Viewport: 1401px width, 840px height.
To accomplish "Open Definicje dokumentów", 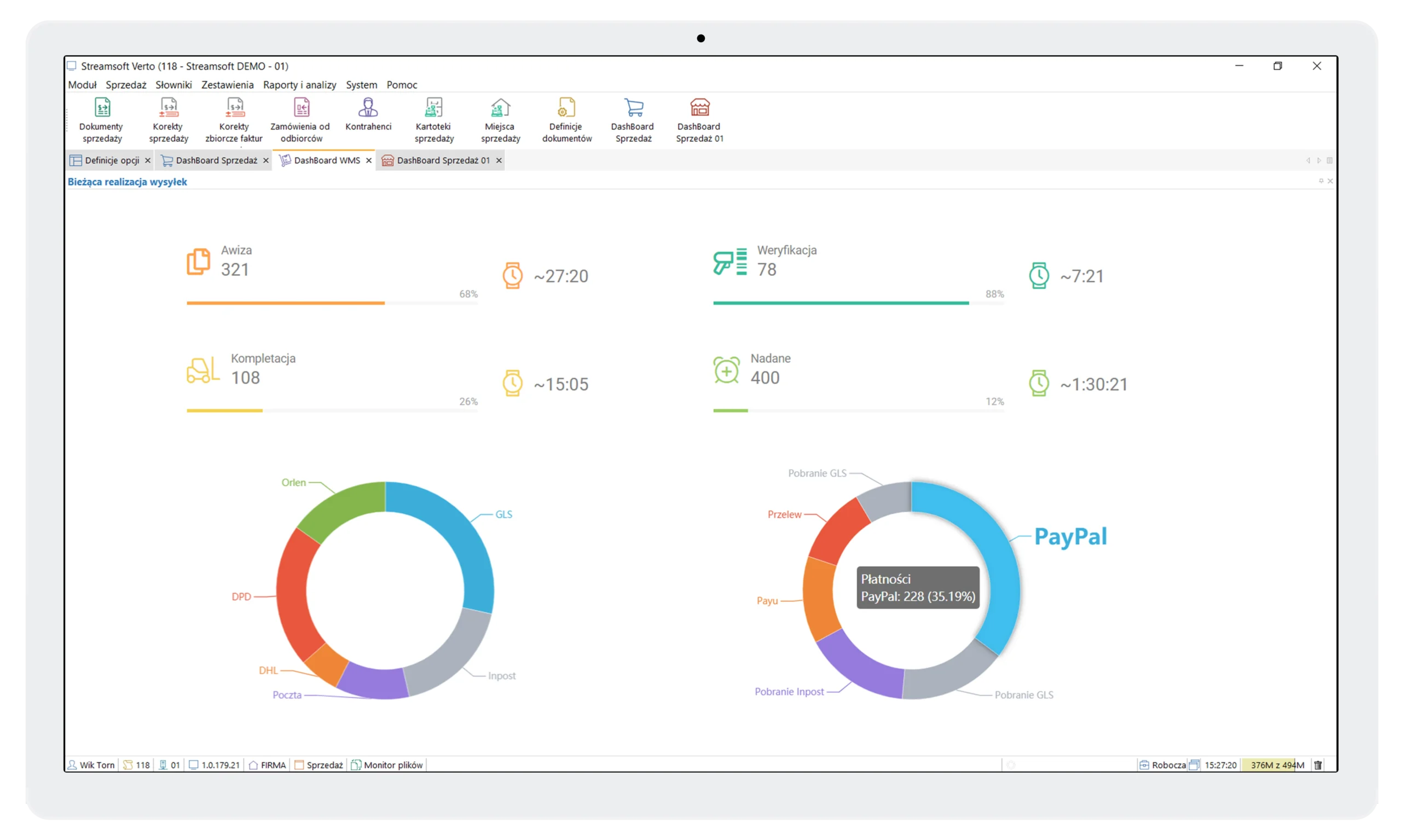I will point(566,119).
